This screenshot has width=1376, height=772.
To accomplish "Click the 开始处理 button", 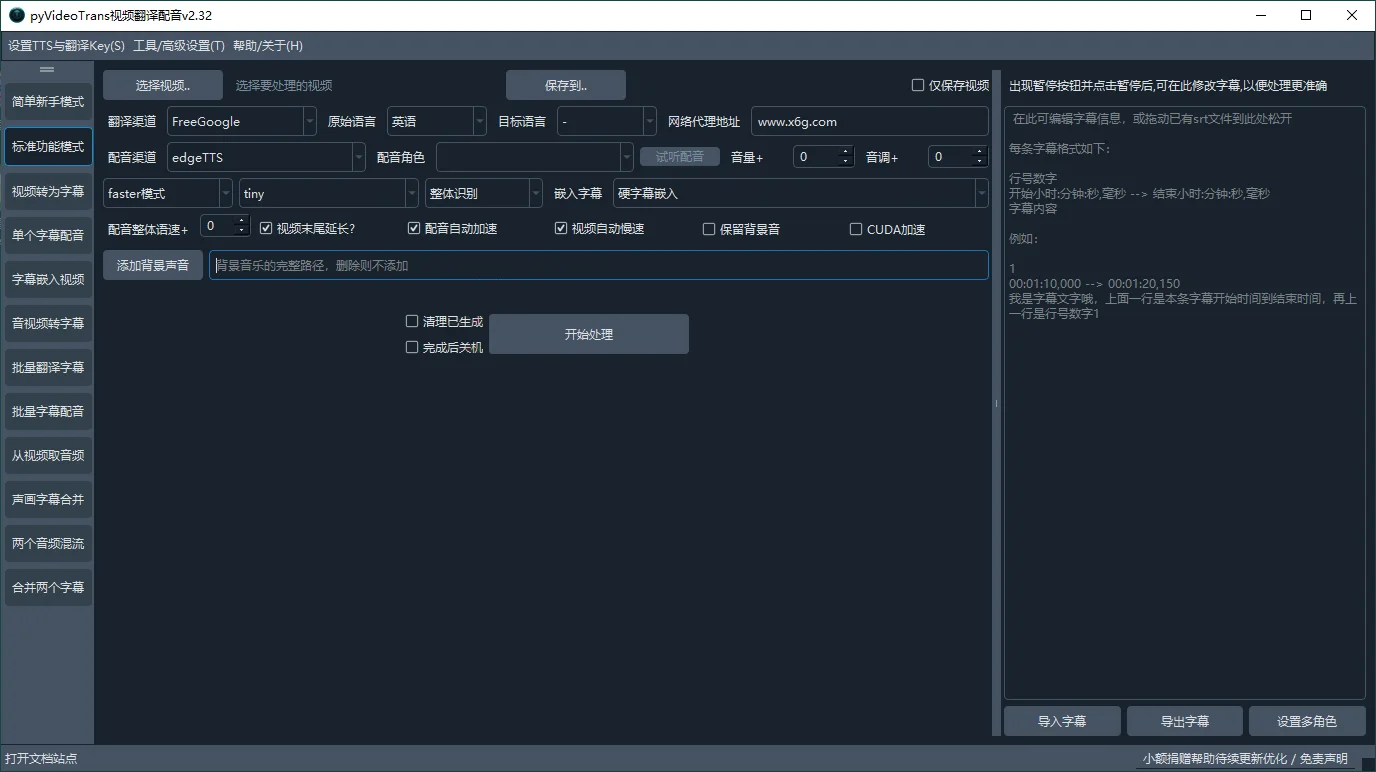I will coord(588,333).
